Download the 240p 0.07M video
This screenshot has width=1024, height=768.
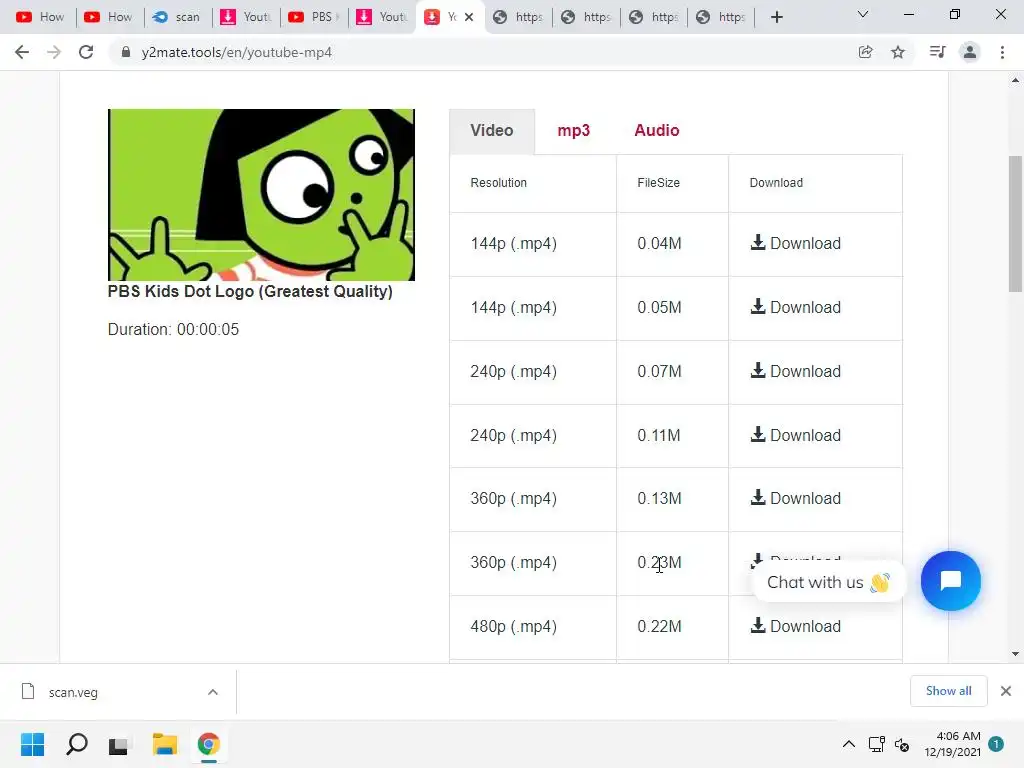click(795, 371)
